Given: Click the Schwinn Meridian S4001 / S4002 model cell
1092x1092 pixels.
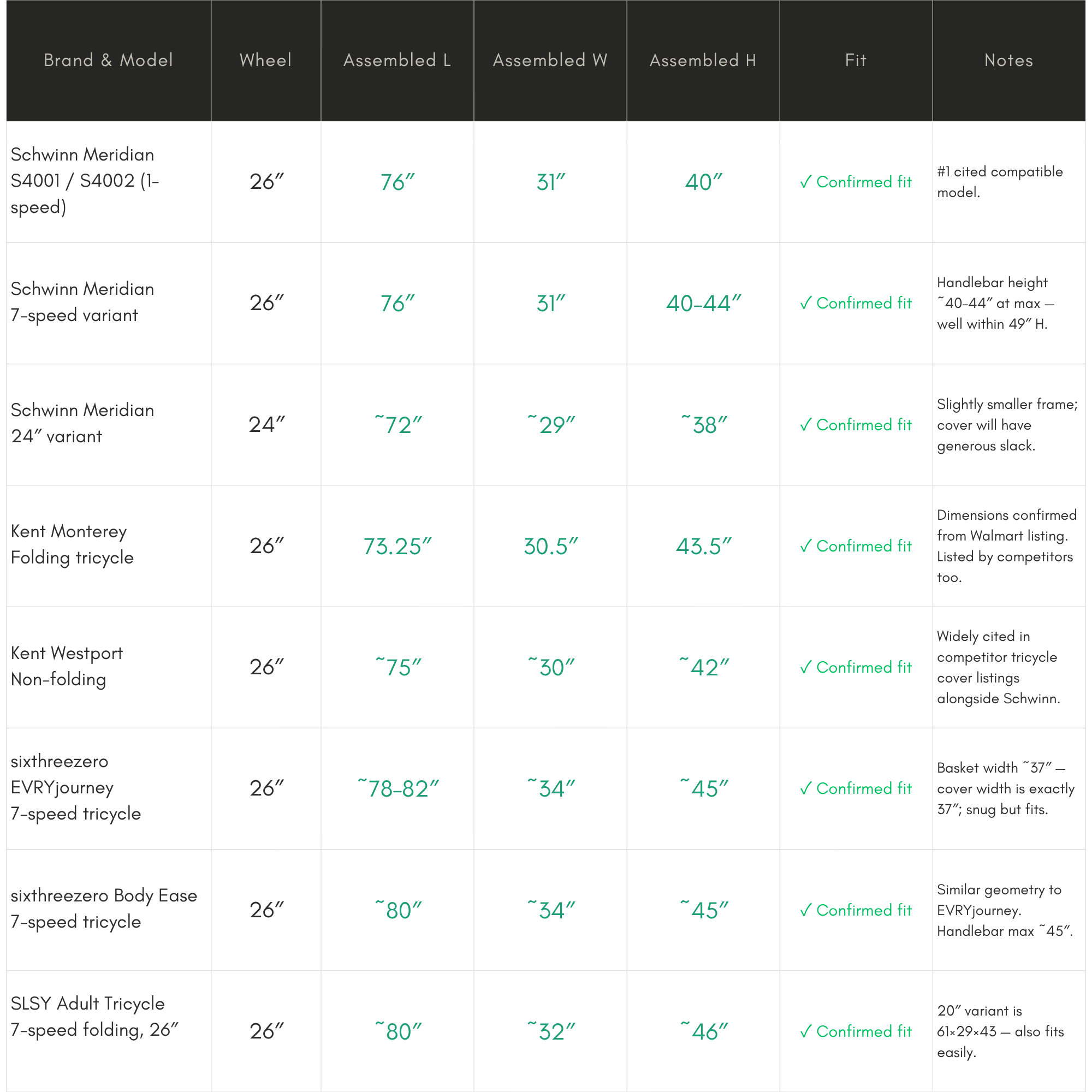Looking at the screenshot, I should (x=85, y=181).
